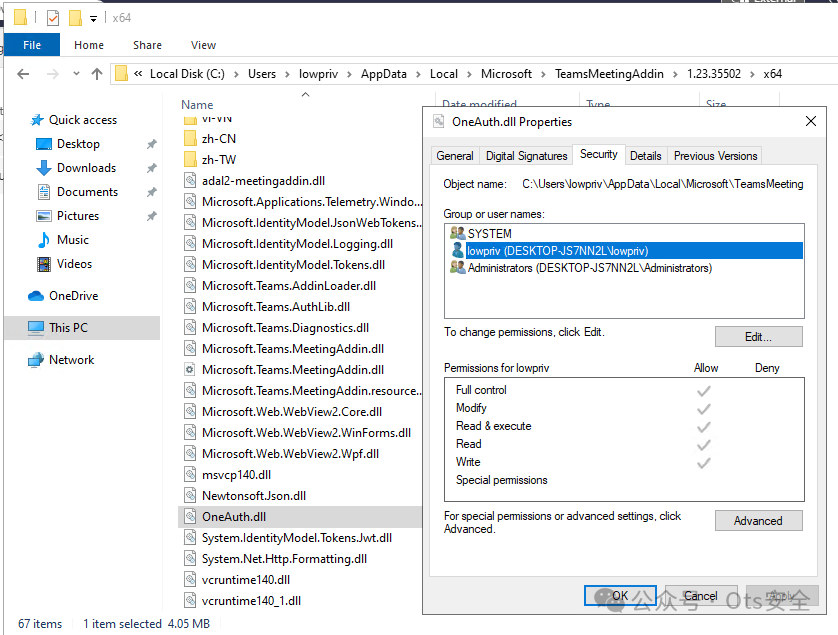Screen dimensions: 838x635
Task: Select Microsoft.Teams.AddinLoader.dll file
Action: (289, 286)
